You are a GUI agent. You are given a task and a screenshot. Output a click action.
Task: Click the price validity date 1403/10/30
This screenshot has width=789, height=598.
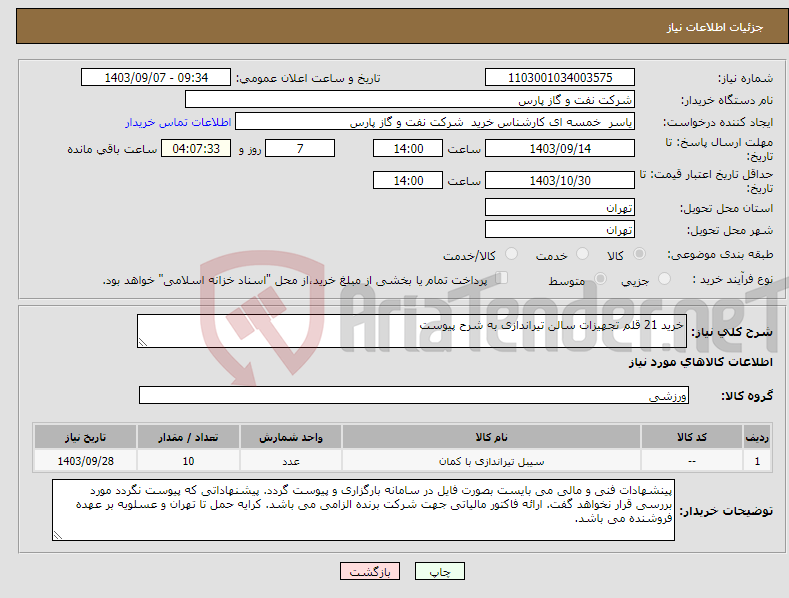(560, 180)
